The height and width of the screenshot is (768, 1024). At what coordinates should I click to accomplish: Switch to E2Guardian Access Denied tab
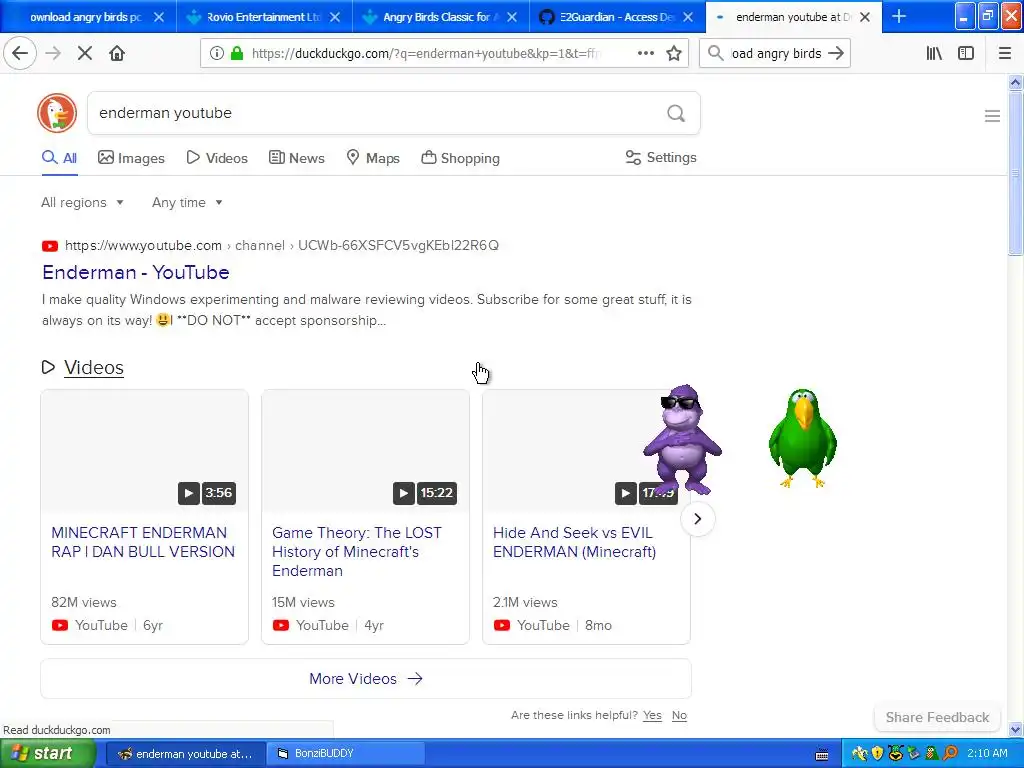(x=616, y=17)
